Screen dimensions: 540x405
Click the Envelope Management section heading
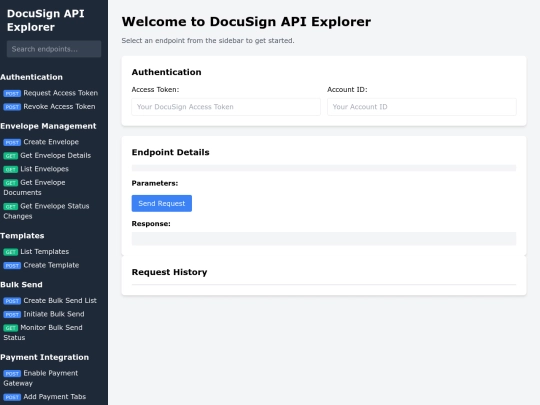[x=48, y=126]
